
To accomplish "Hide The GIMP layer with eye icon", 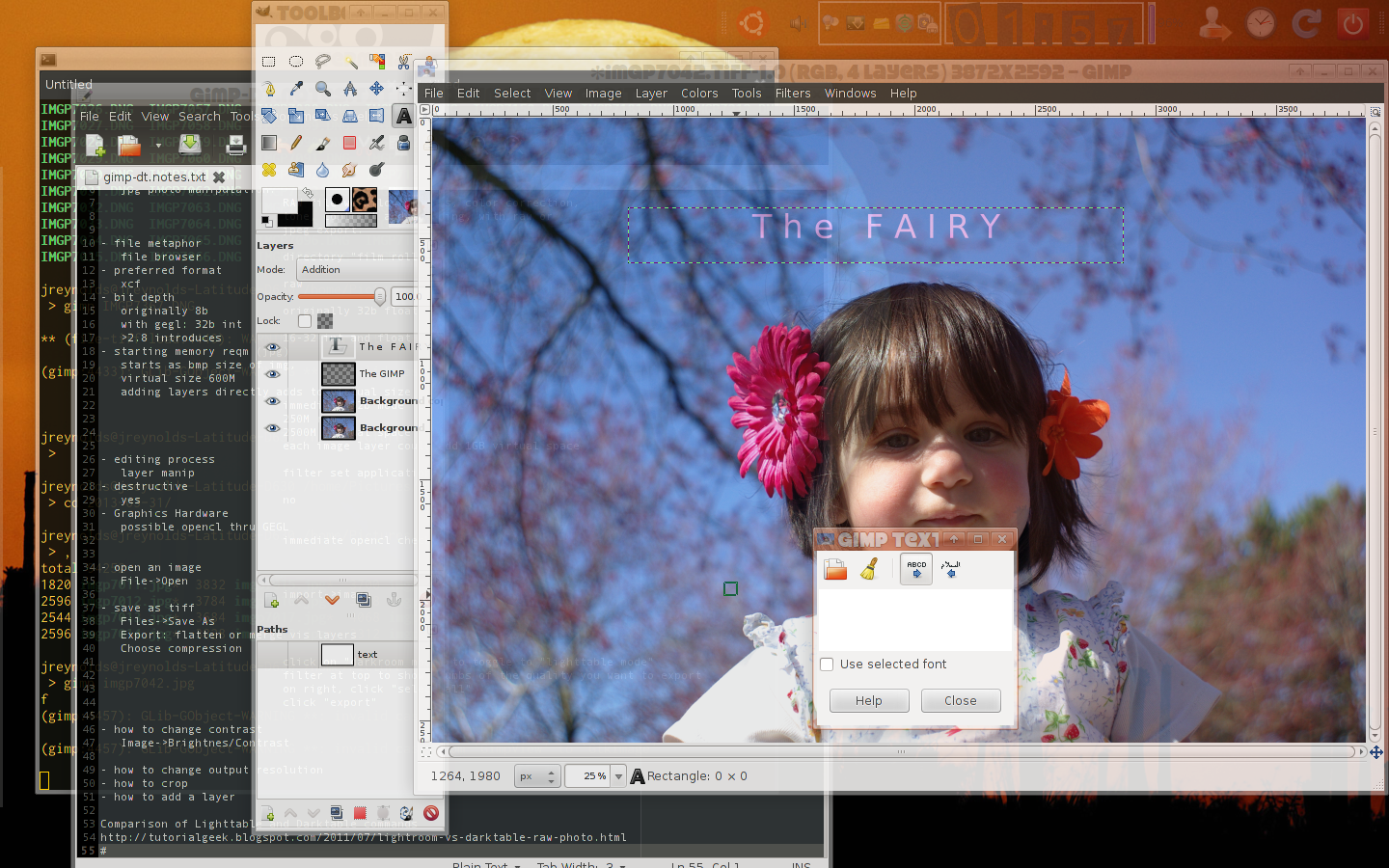I will (x=272, y=374).
